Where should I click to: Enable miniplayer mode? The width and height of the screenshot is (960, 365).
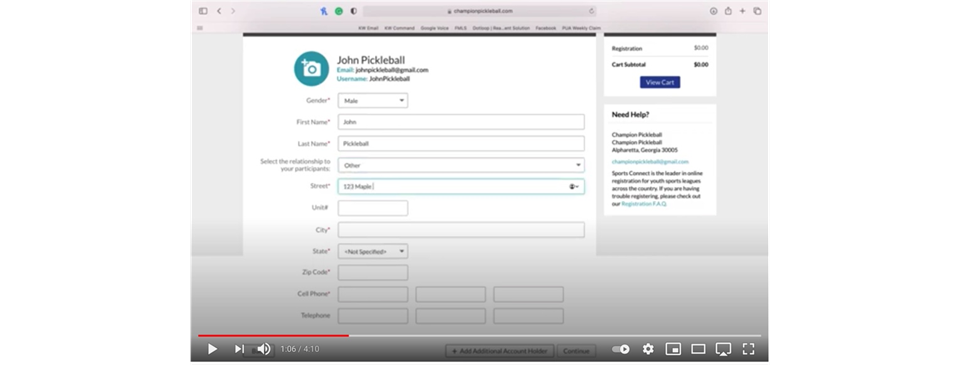click(673, 349)
